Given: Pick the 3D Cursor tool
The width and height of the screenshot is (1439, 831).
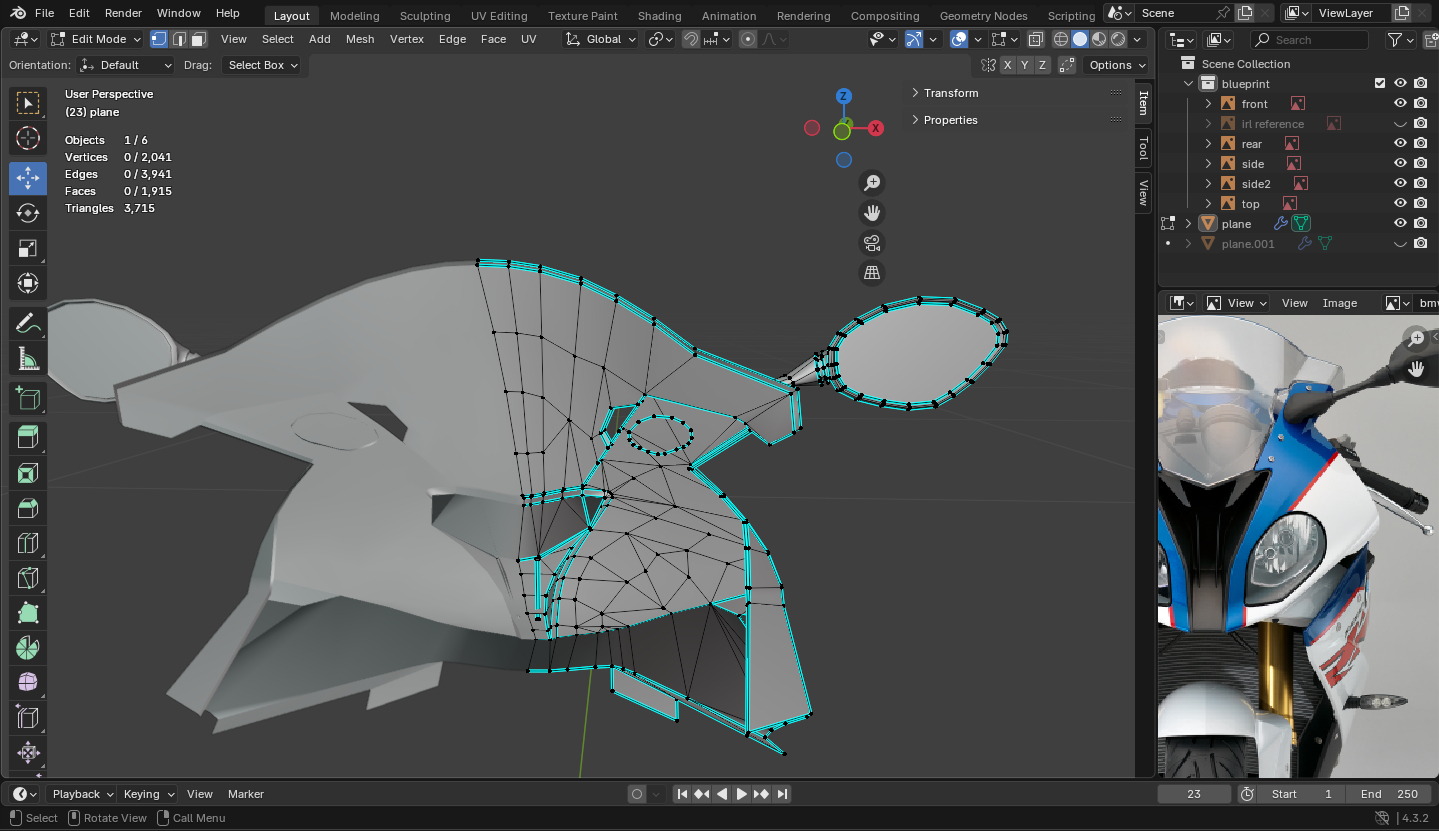Looking at the screenshot, I should tap(28, 138).
